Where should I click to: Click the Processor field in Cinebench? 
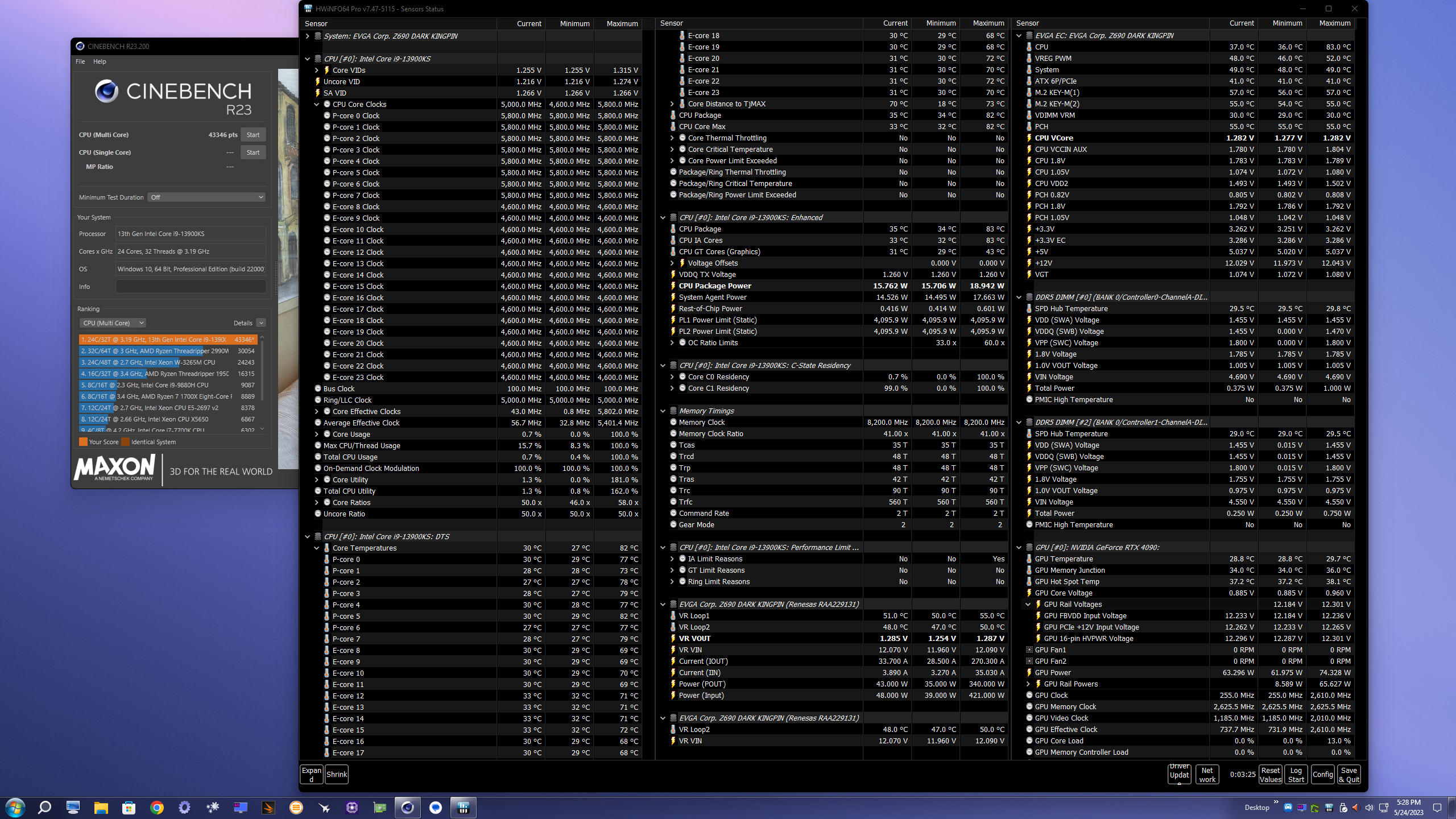click(x=191, y=234)
